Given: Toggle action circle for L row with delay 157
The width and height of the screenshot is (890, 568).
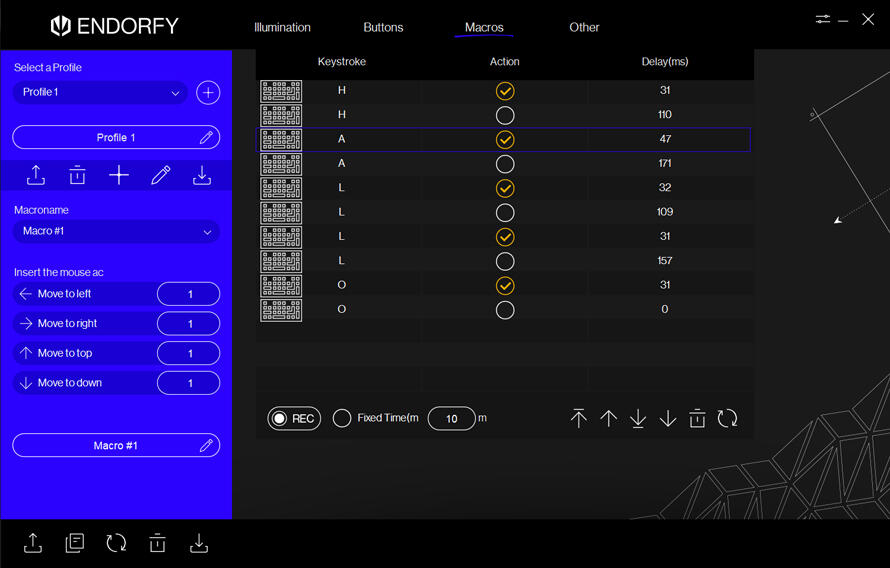Looking at the screenshot, I should pos(505,262).
